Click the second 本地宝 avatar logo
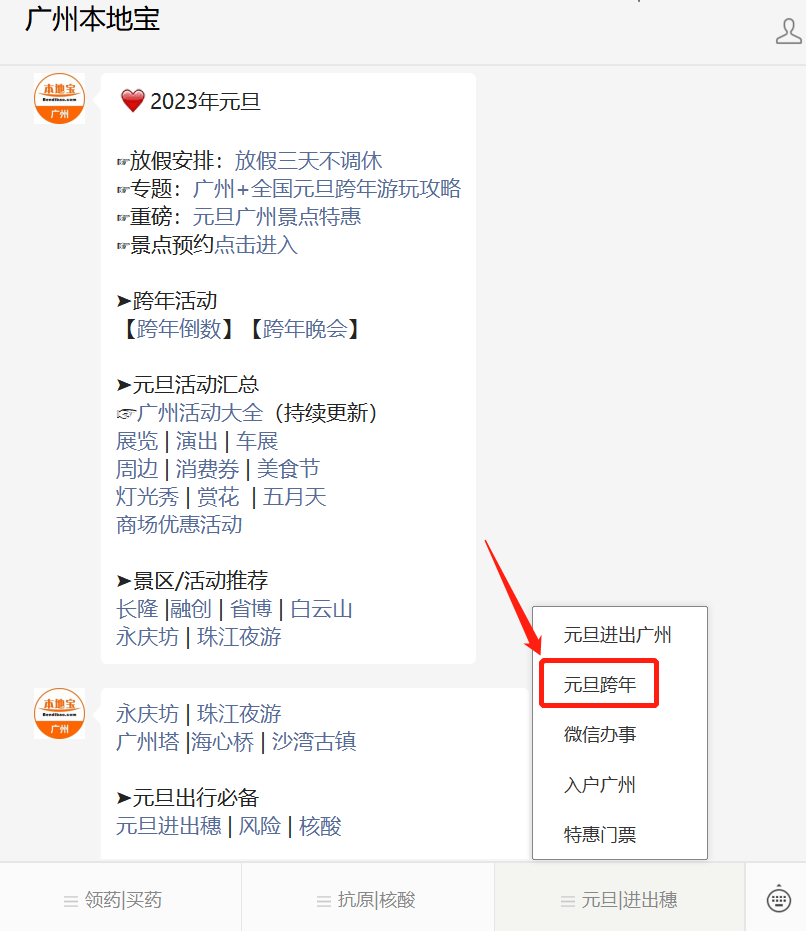 point(59,714)
